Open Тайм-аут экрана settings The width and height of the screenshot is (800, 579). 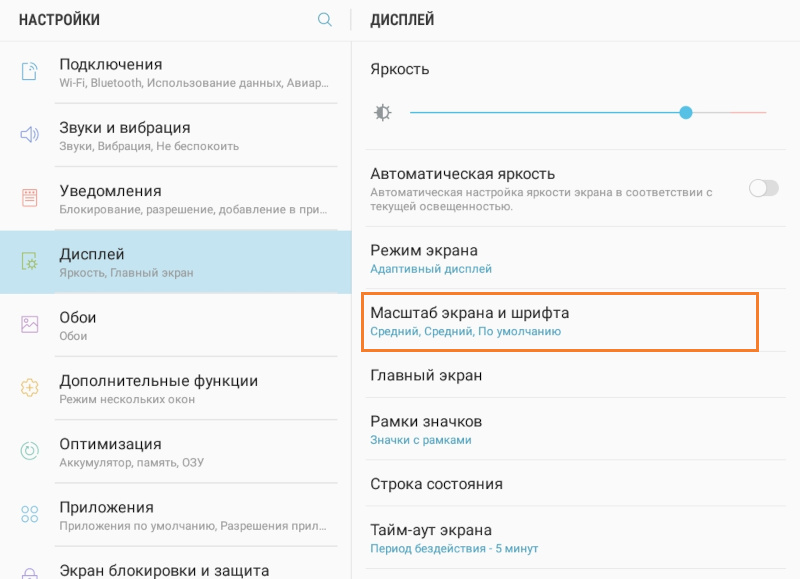440,537
